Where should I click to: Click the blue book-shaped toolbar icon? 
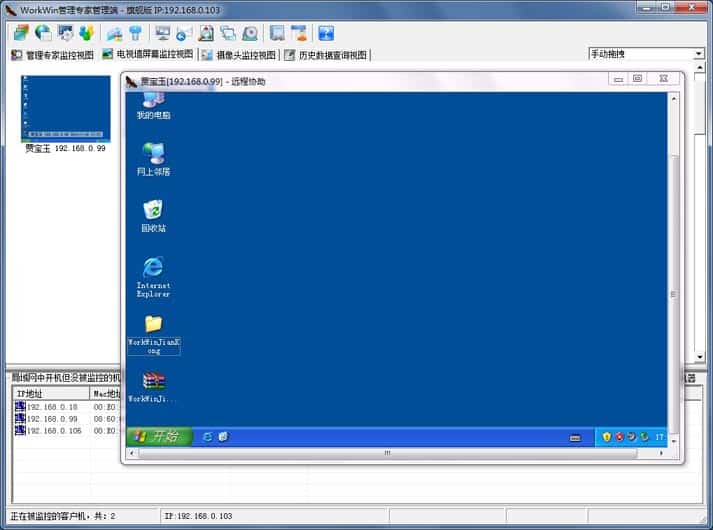pos(277,33)
